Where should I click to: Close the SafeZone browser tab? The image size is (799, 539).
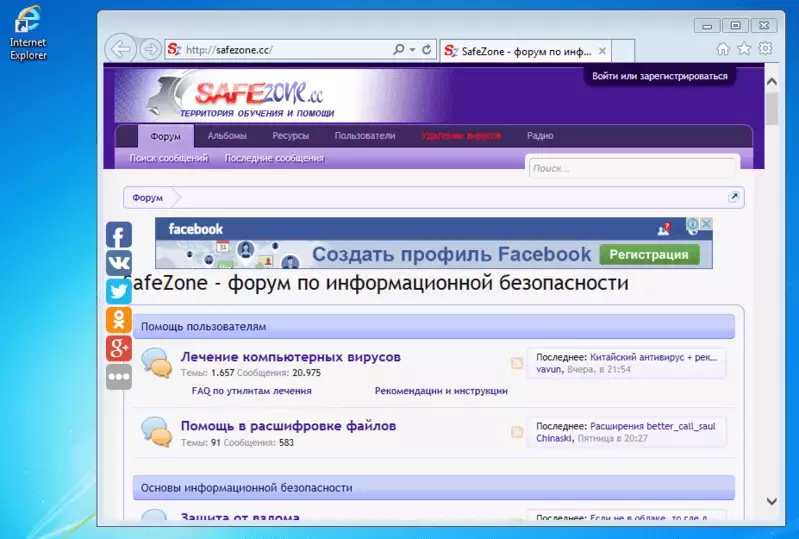(602, 51)
